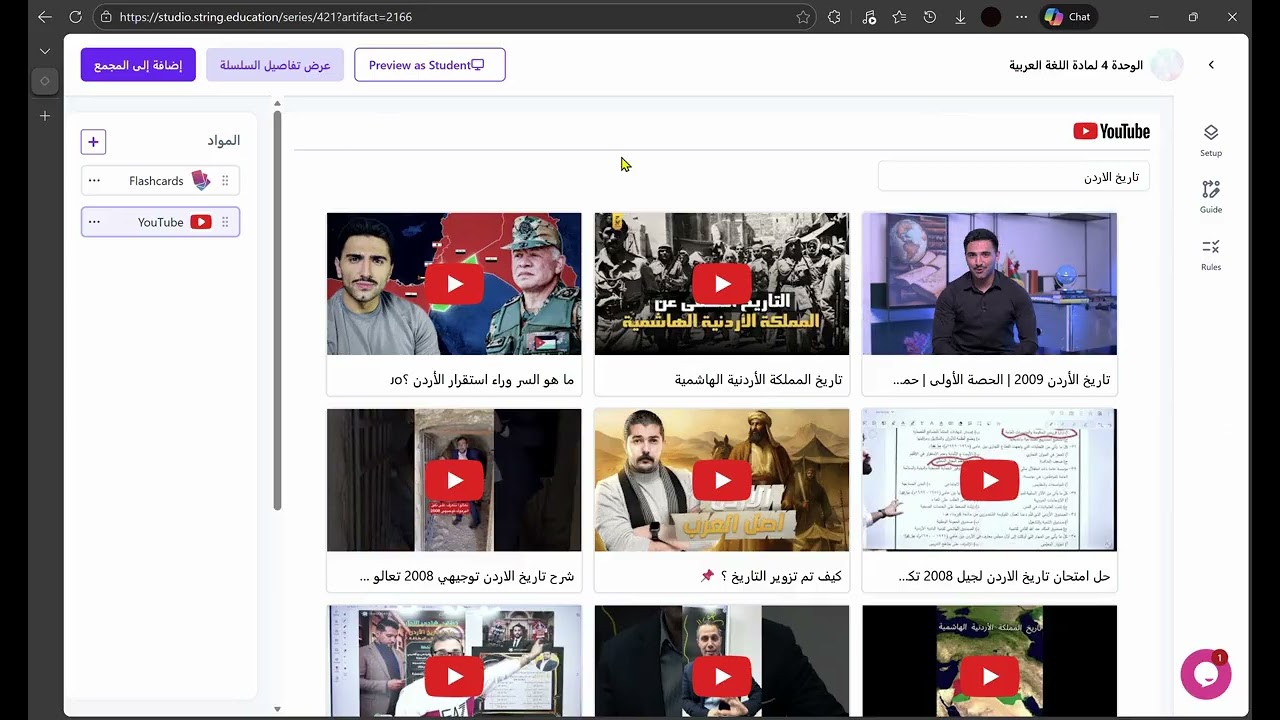Play the شرح تاريخ الاردن توجيهي 2008 video

[454, 480]
